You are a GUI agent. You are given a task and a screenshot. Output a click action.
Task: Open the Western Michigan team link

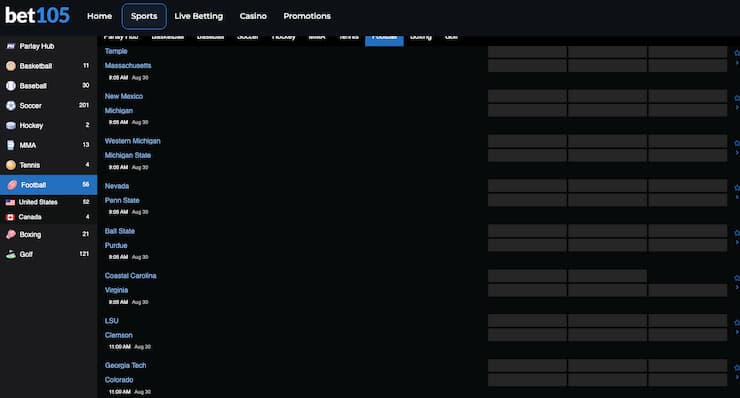coord(133,141)
